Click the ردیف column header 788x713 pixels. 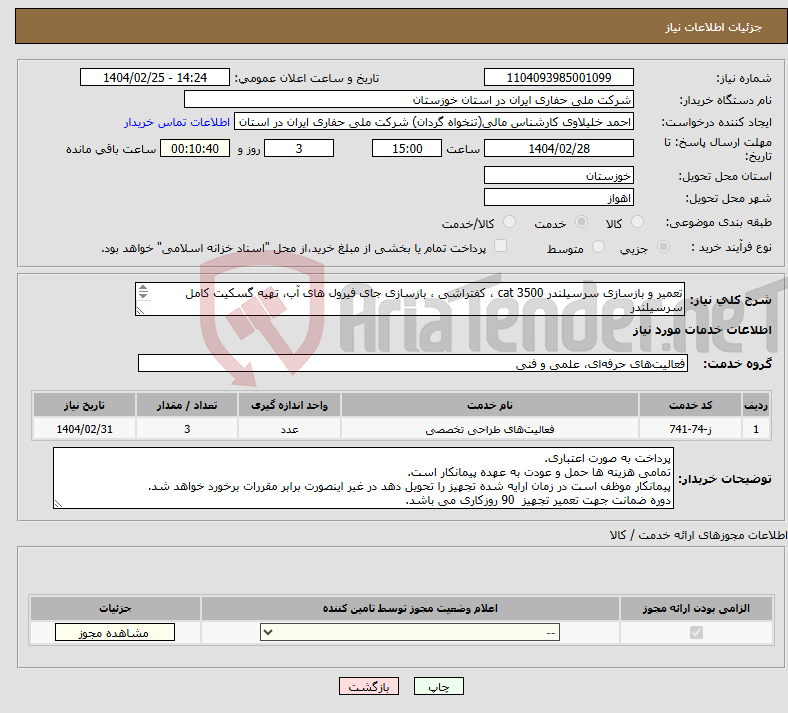[x=756, y=405]
